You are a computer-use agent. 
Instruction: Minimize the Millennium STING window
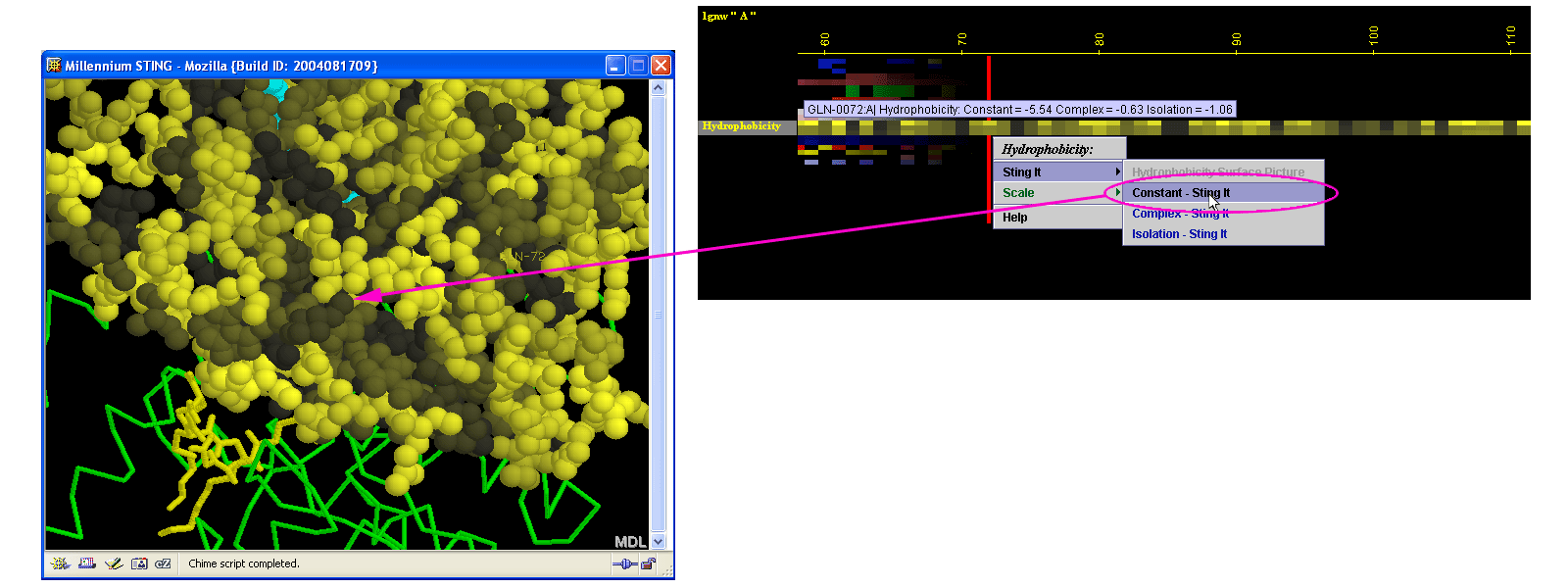click(615, 66)
